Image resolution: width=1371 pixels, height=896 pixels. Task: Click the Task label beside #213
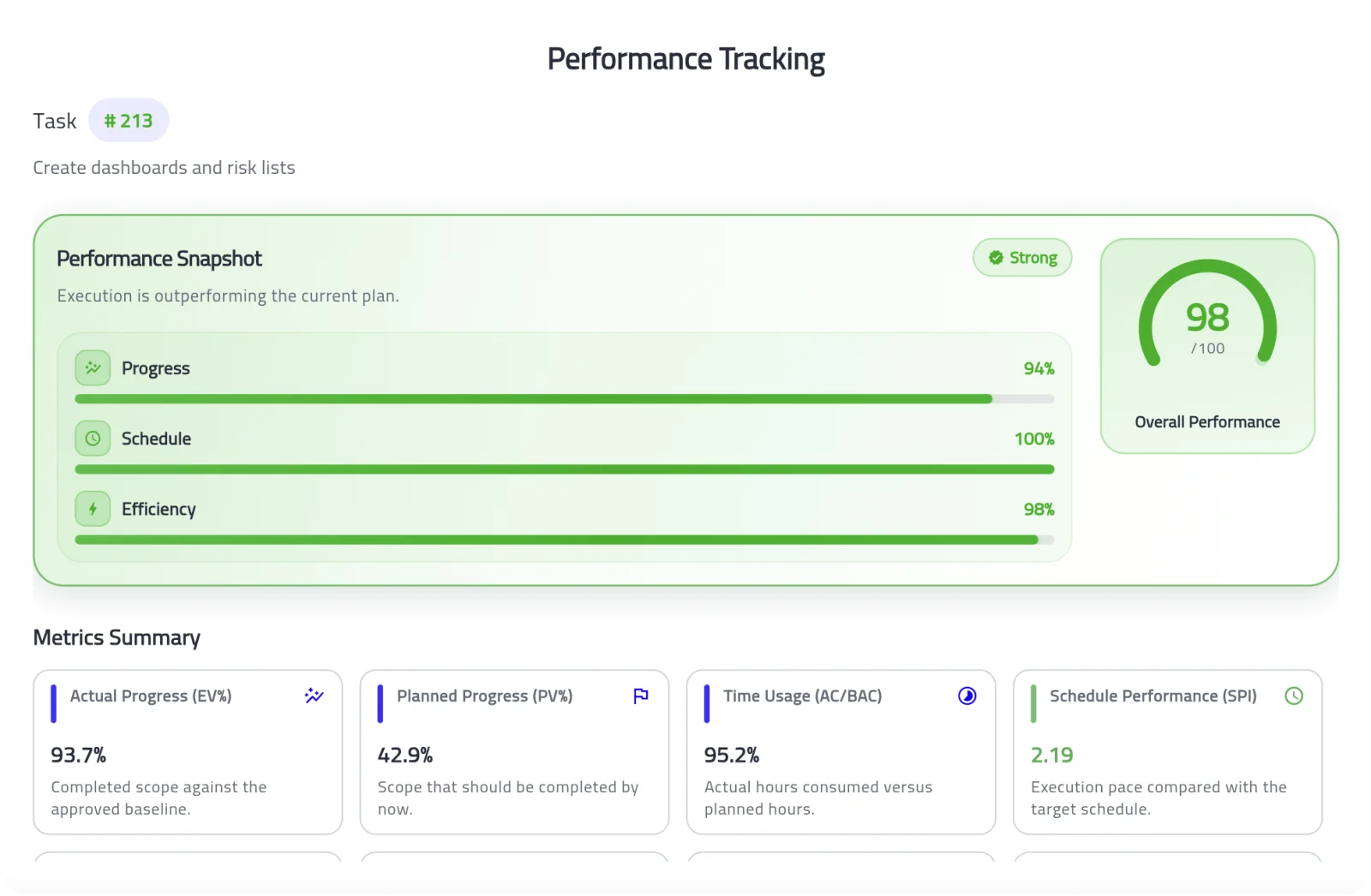pos(55,121)
